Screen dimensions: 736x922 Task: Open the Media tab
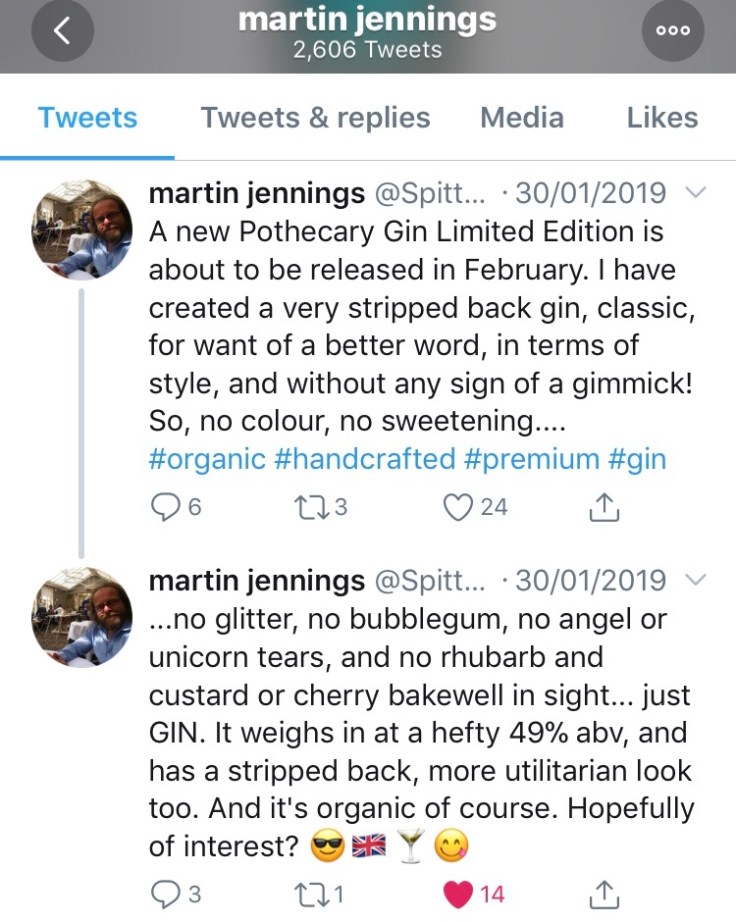(521, 118)
